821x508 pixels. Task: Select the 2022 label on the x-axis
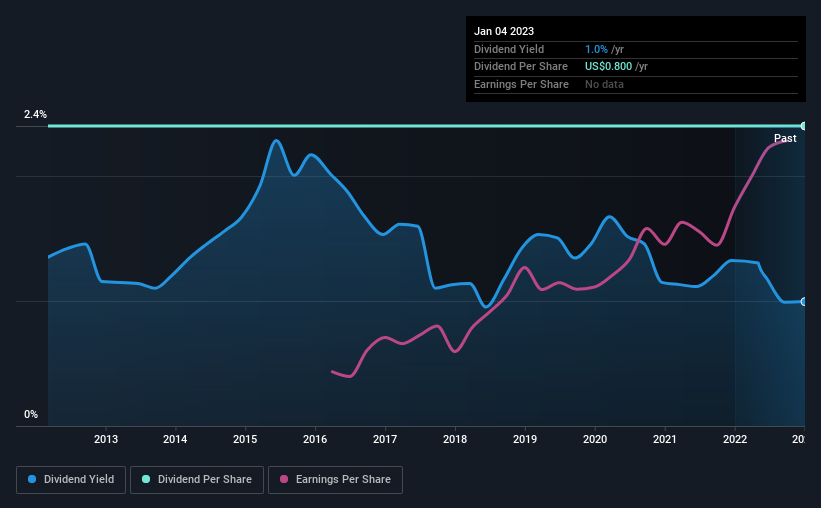tap(735, 439)
